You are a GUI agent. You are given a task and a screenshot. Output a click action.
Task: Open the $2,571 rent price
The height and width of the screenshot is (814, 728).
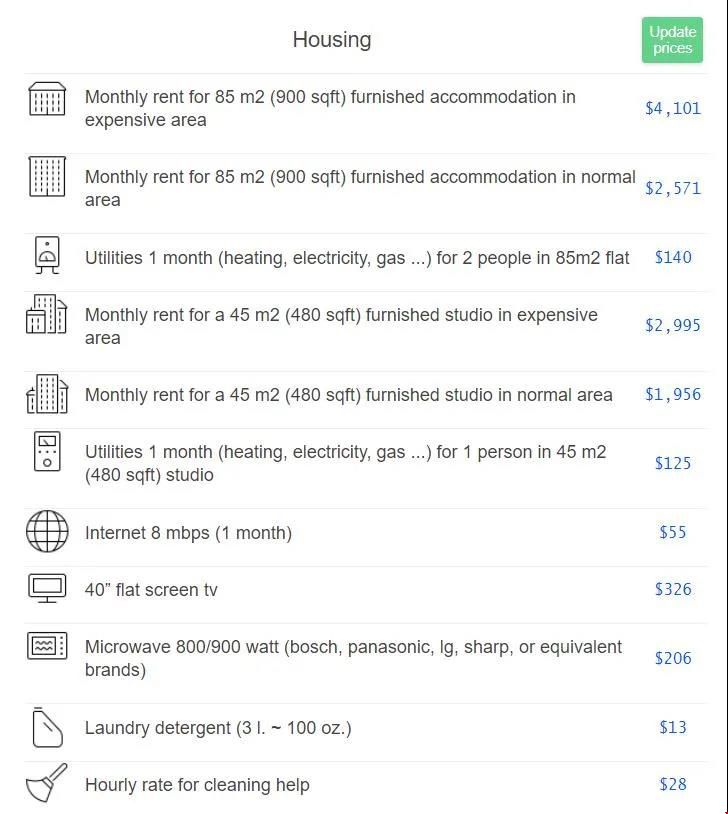click(672, 188)
